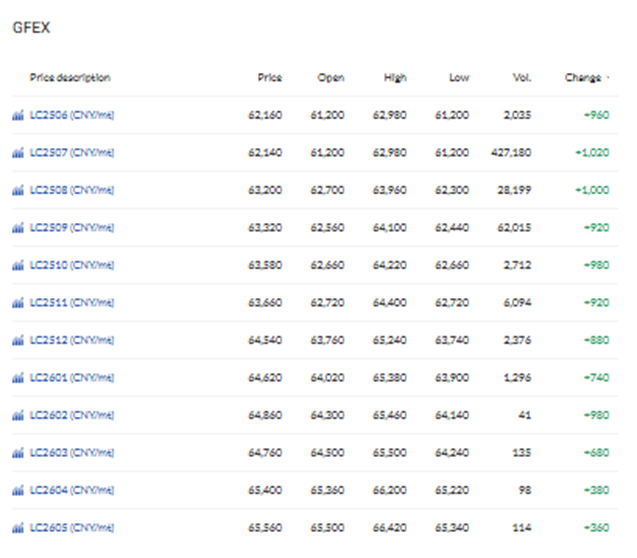
Task: Open the LC2511 (CNY/mt) contract link
Action: point(72,302)
